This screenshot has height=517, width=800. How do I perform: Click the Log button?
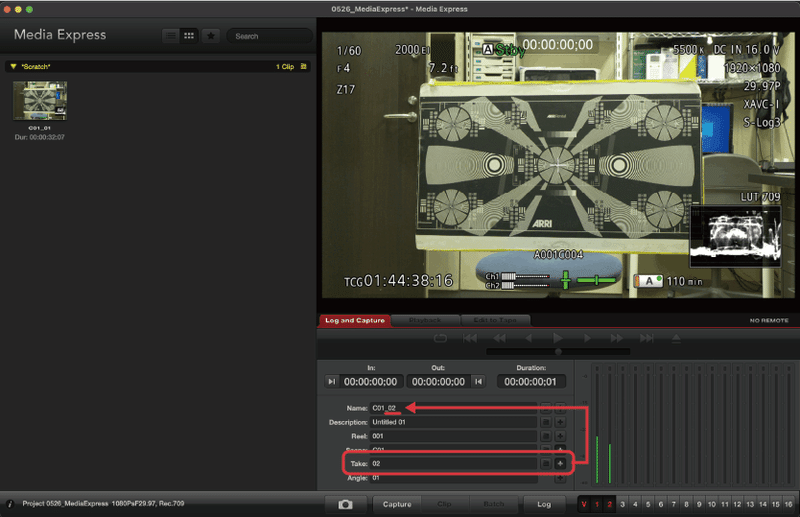[544, 504]
